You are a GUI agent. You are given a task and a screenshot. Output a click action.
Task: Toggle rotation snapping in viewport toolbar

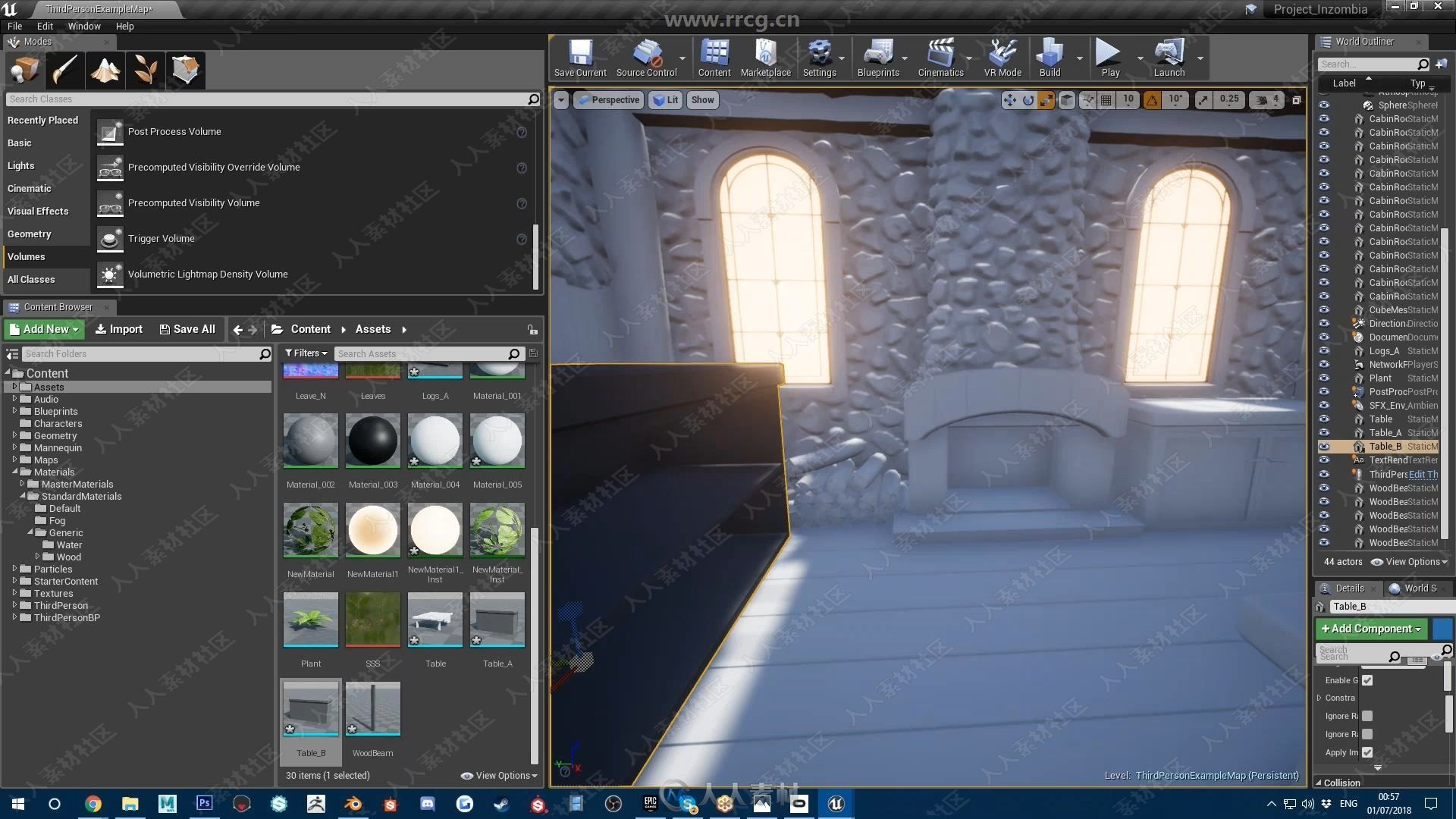(x=1152, y=100)
